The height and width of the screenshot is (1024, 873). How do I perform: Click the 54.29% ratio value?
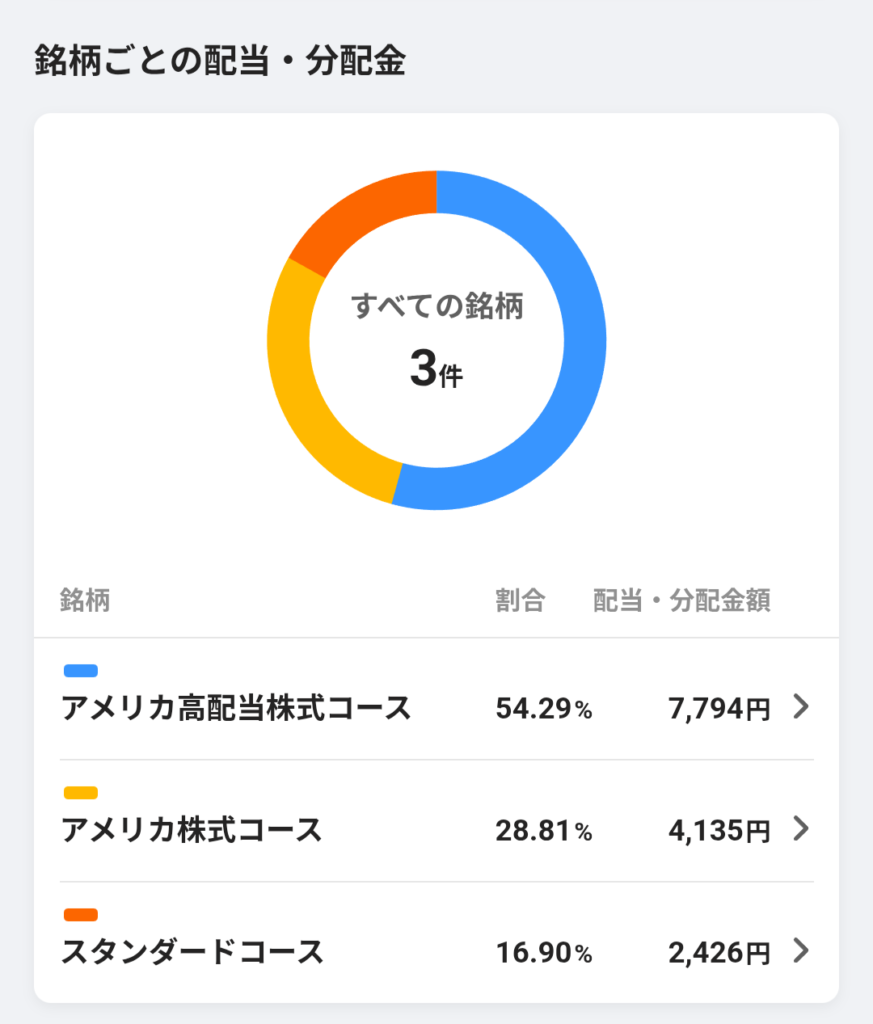(x=544, y=709)
